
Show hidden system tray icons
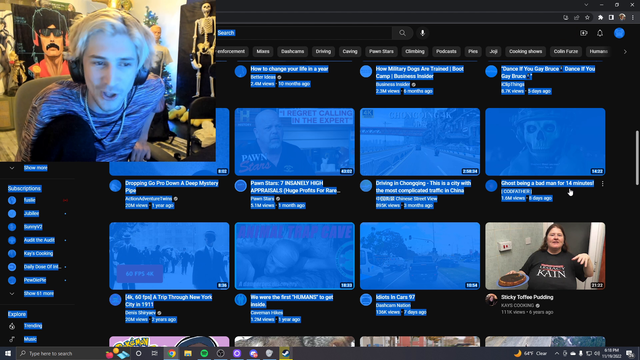click(557, 353)
